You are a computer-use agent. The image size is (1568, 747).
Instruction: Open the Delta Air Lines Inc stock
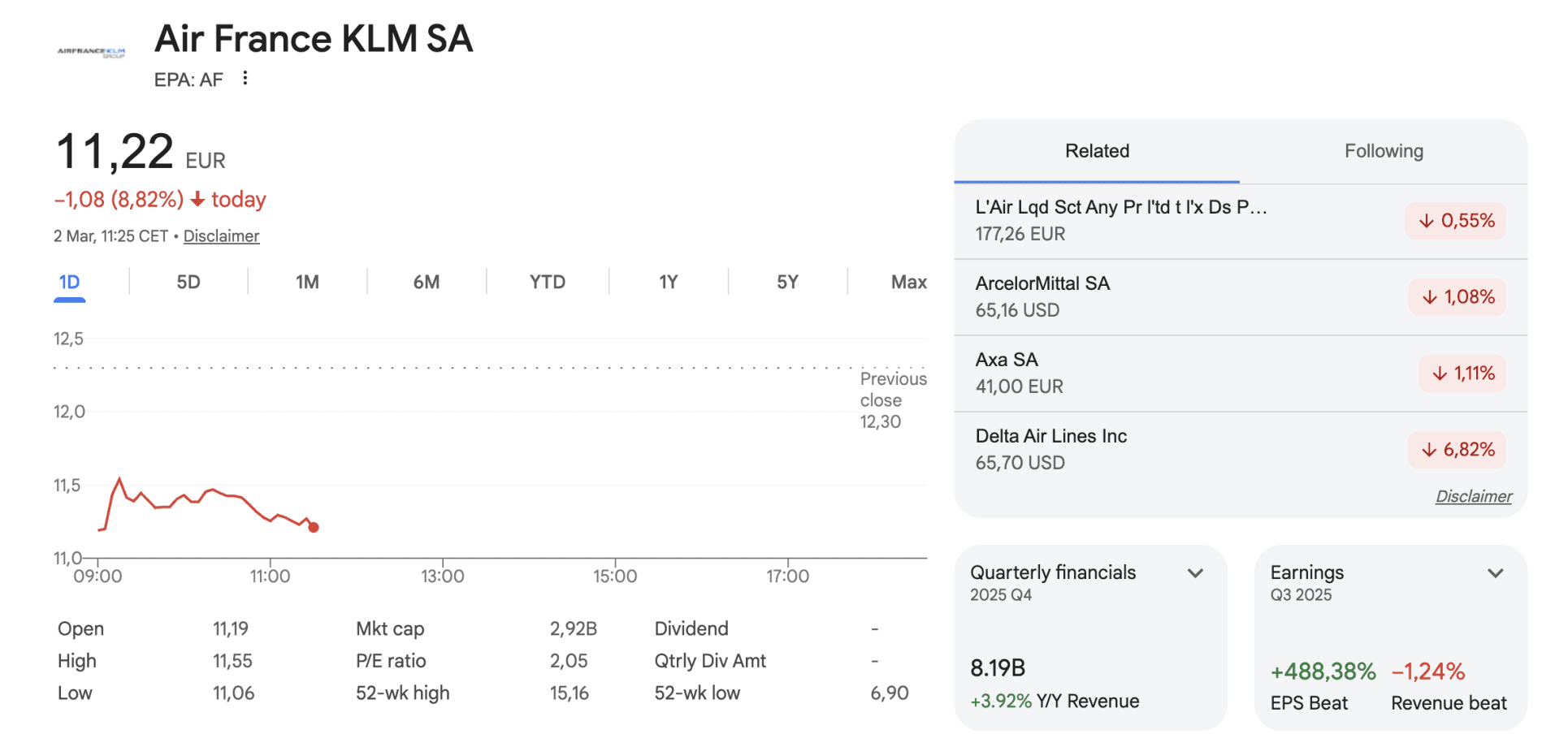[x=1050, y=437]
